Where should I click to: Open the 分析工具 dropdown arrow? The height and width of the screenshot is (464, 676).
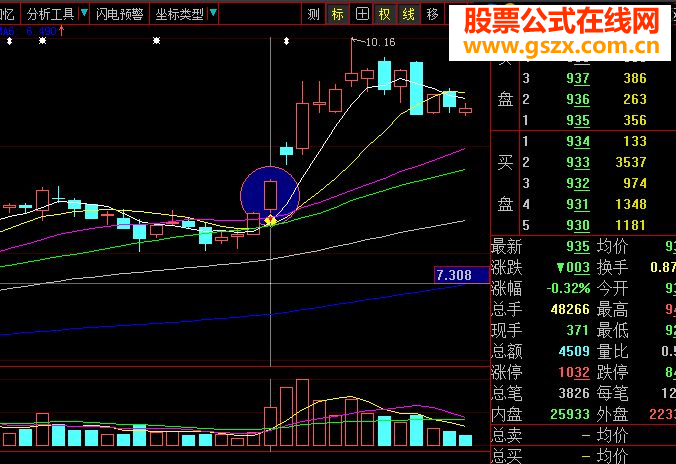click(x=84, y=13)
